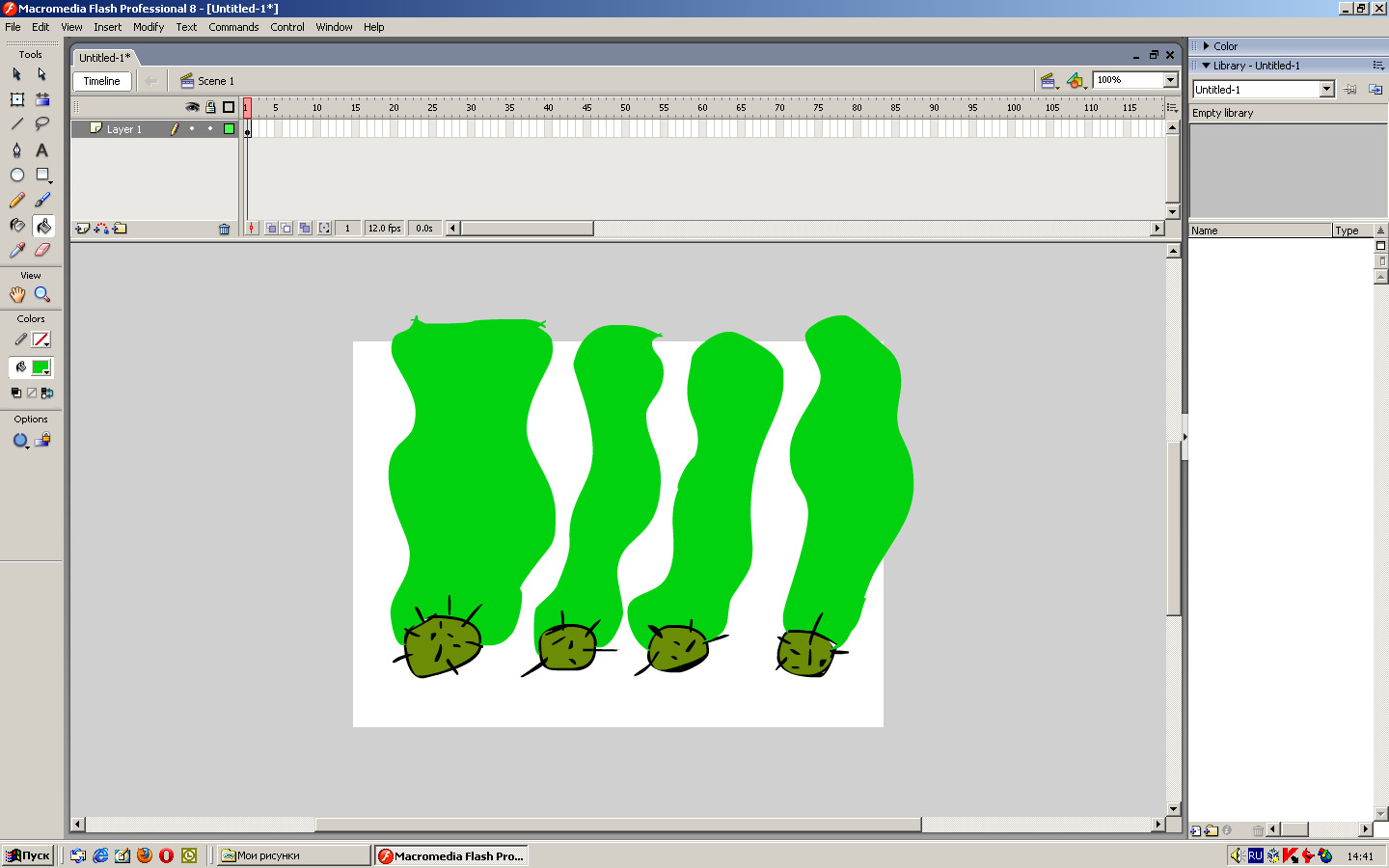The image size is (1389, 868).
Task: Open the Modify menu
Action: (x=148, y=27)
